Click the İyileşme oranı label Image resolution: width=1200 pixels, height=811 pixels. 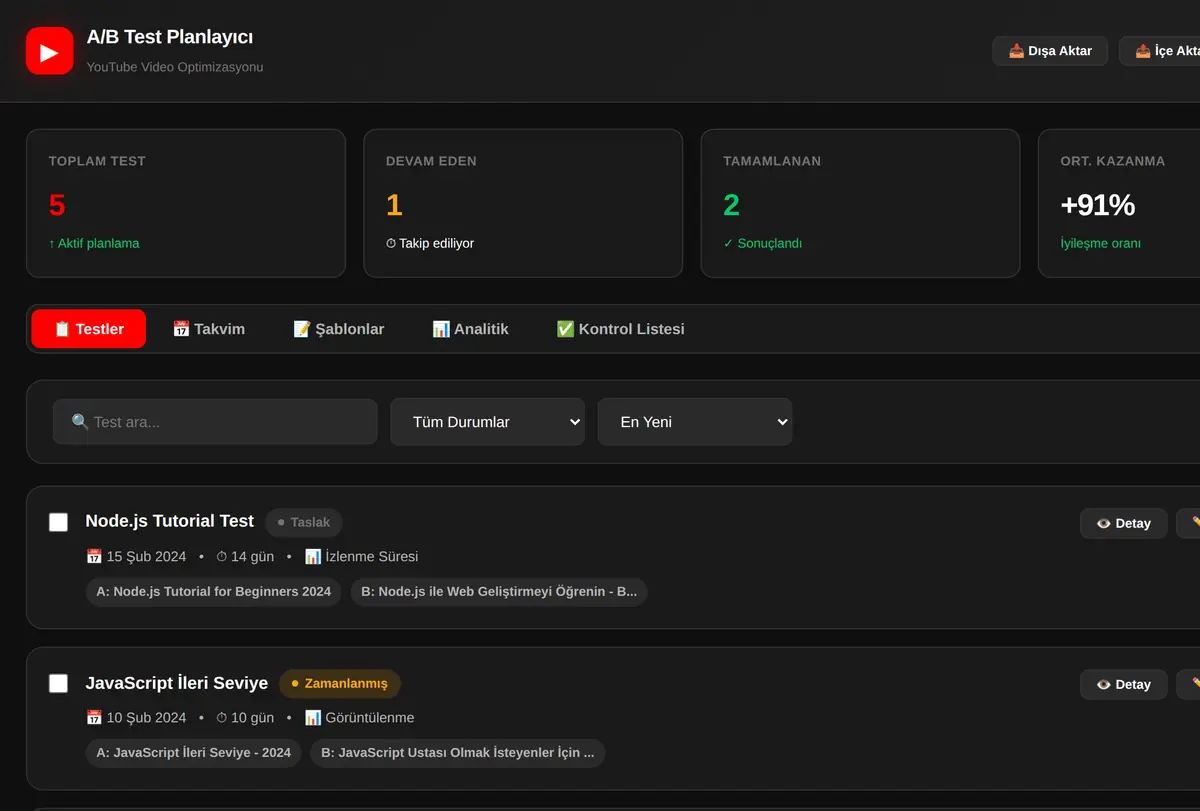[x=1101, y=243]
